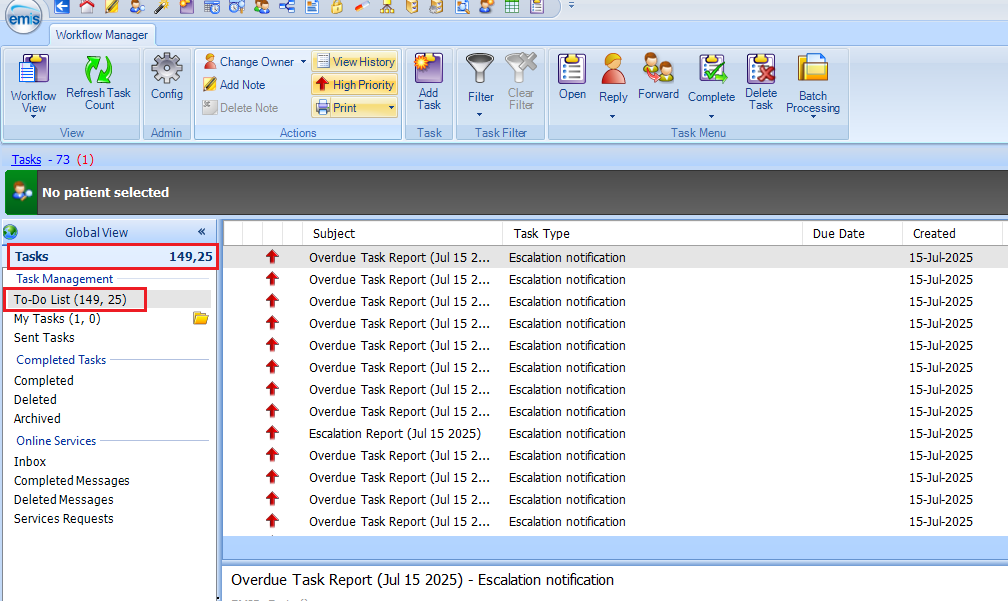Click the Delete Task icon
This screenshot has width=1008, height=601.
tap(761, 72)
